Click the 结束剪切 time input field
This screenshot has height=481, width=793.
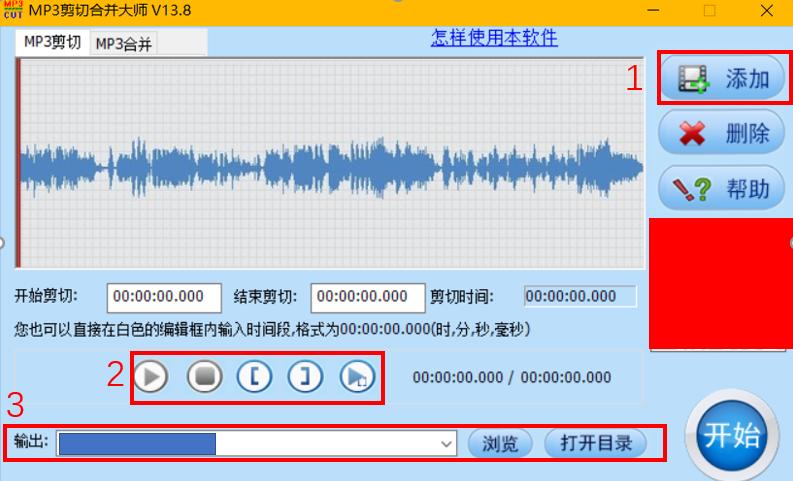point(368,297)
